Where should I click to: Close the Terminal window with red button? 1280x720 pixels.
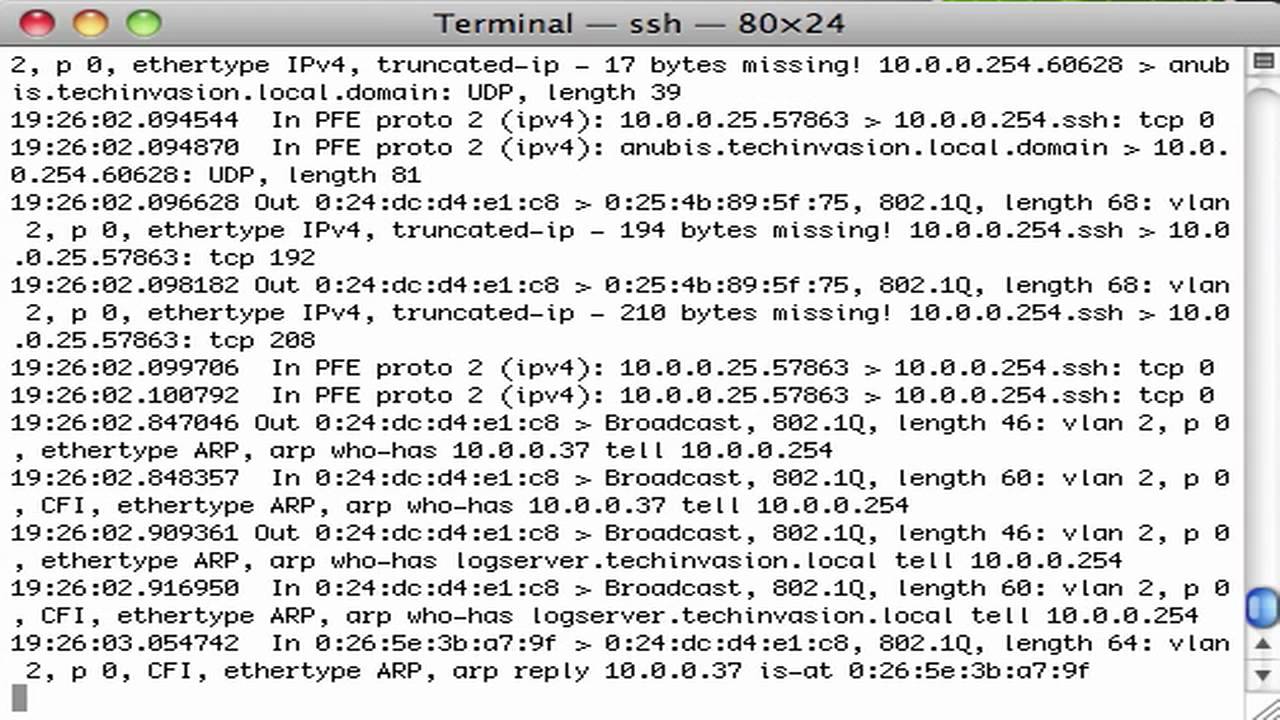click(x=37, y=22)
